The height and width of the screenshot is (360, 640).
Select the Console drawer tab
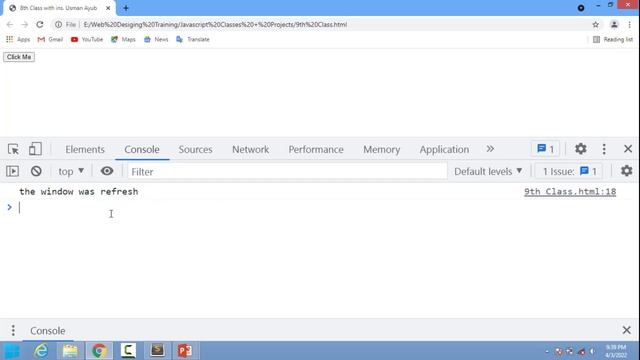pyautogui.click(x=48, y=331)
